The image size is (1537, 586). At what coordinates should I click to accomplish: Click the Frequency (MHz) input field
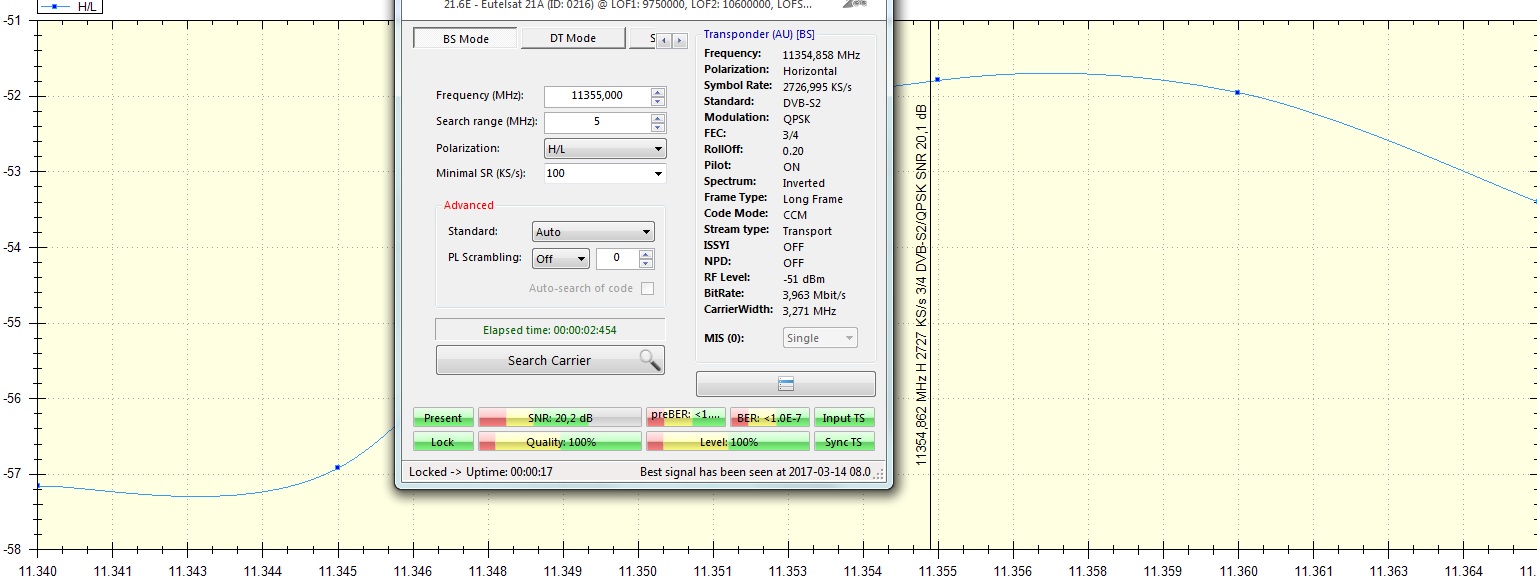pyautogui.click(x=597, y=96)
